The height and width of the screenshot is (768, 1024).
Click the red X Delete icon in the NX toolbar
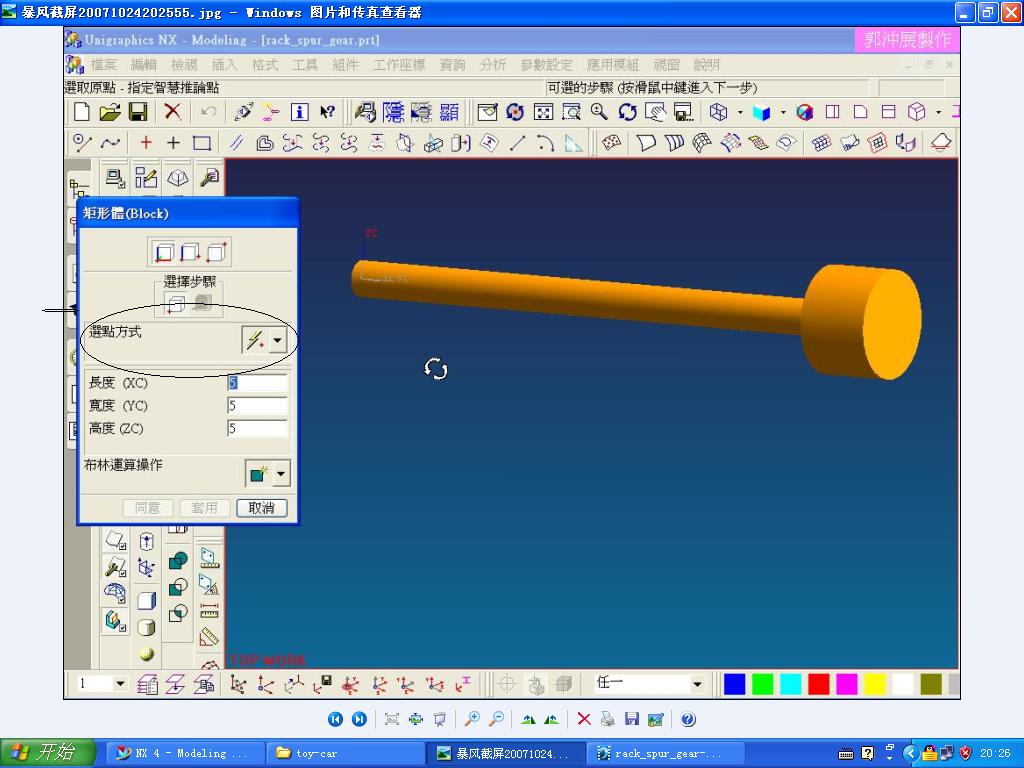pyautogui.click(x=172, y=112)
